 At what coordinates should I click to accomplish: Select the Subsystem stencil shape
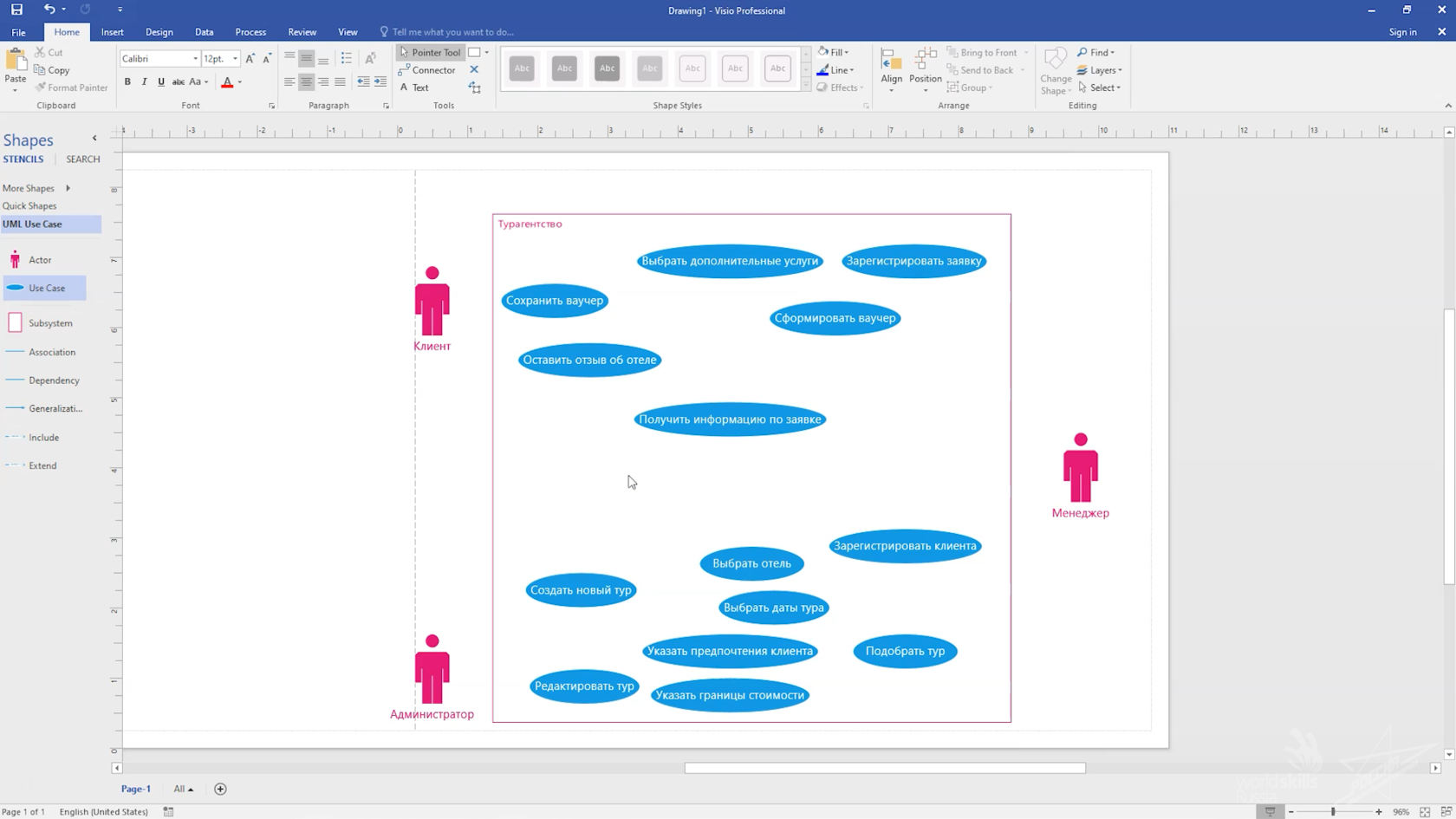40,323
